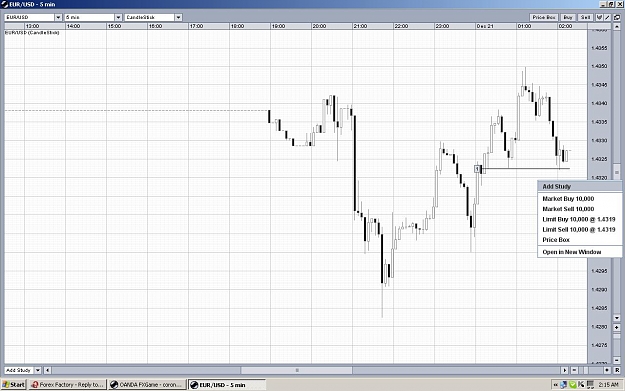Expand hidden system tray icons arrow
Viewport: 625px width, 391px height.
tap(556, 385)
